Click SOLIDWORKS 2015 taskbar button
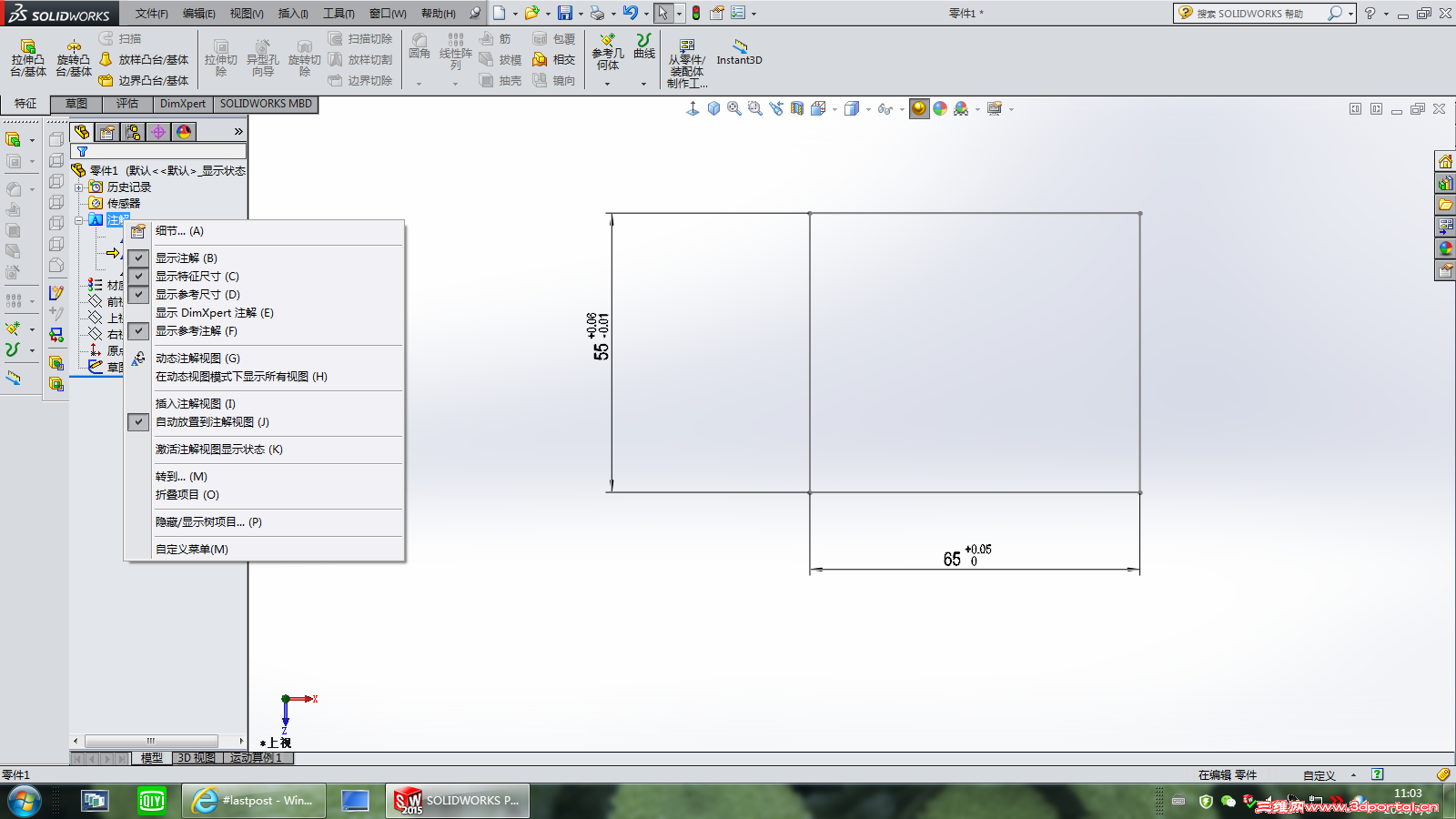Image resolution: width=1456 pixels, height=819 pixels. click(x=458, y=801)
